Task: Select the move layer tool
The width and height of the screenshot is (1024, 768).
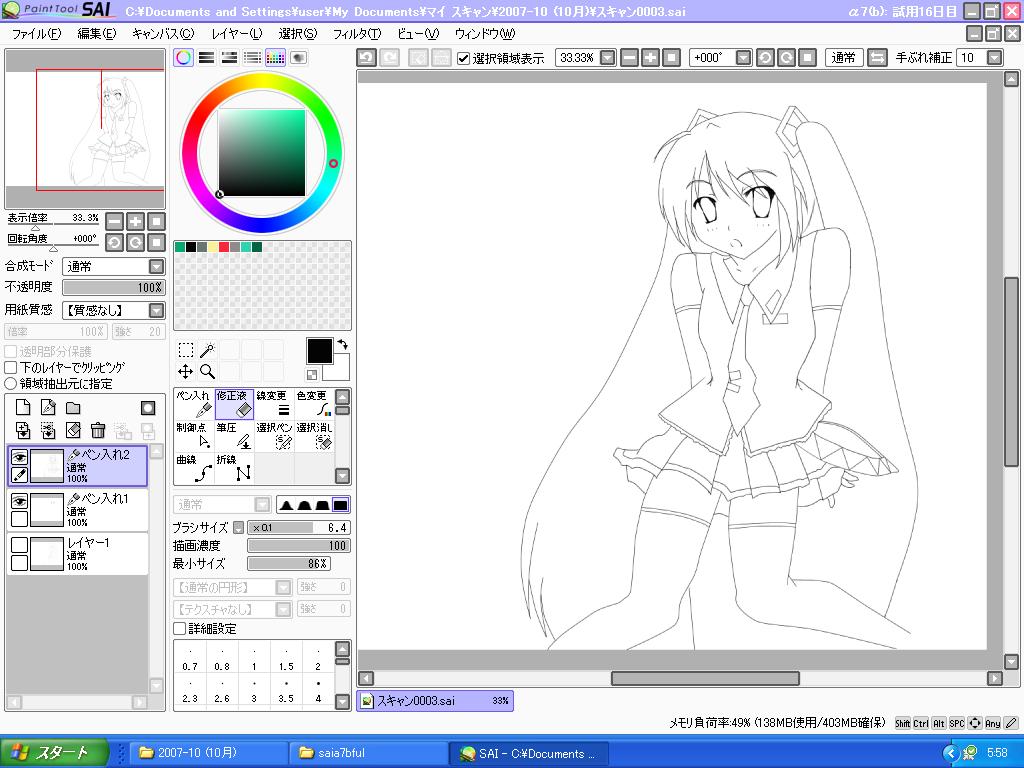Action: [185, 372]
